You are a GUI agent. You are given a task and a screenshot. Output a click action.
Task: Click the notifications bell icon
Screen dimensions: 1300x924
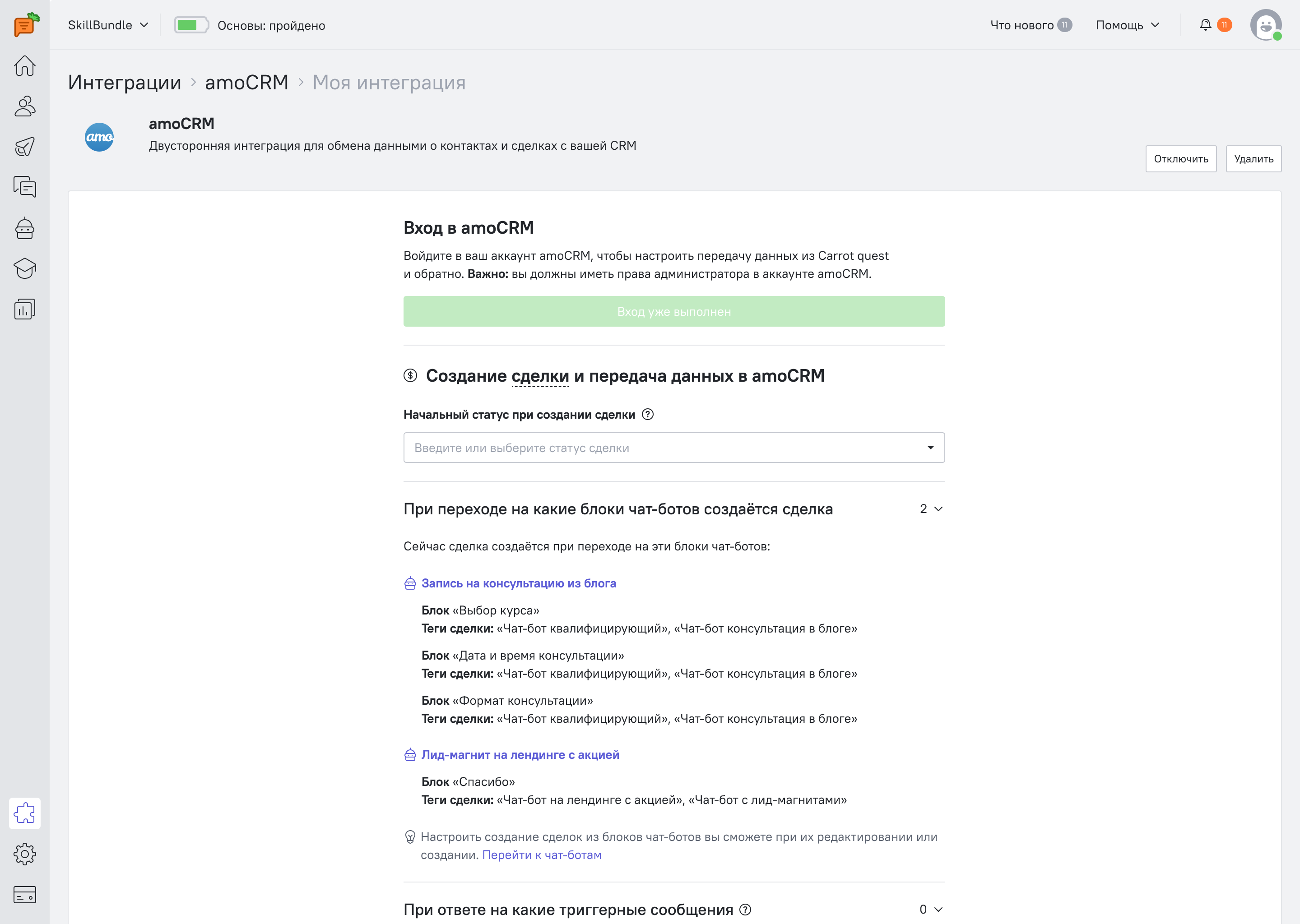1205,25
